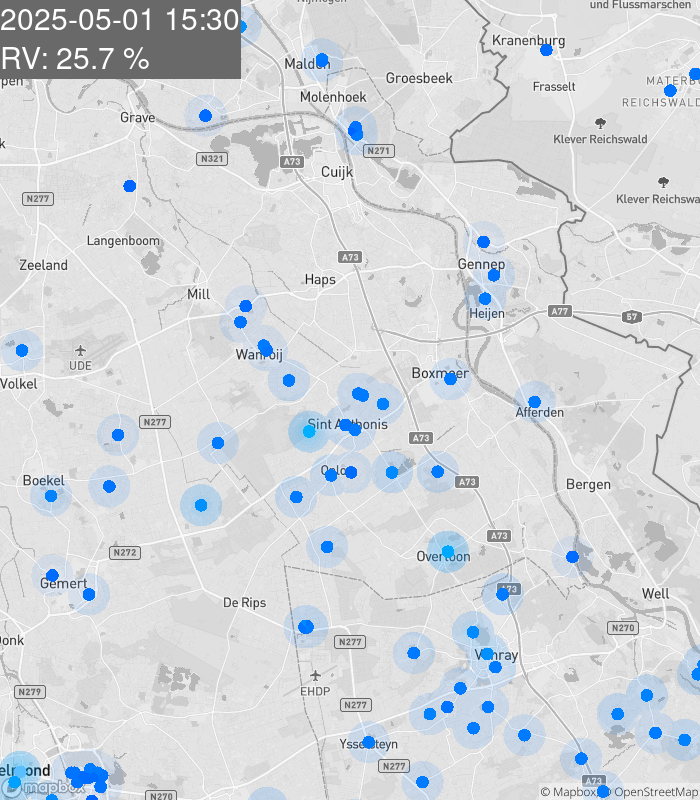Viewport: 700px width, 800px height.
Task: Click the N279 road shield
Action: tap(30, 692)
